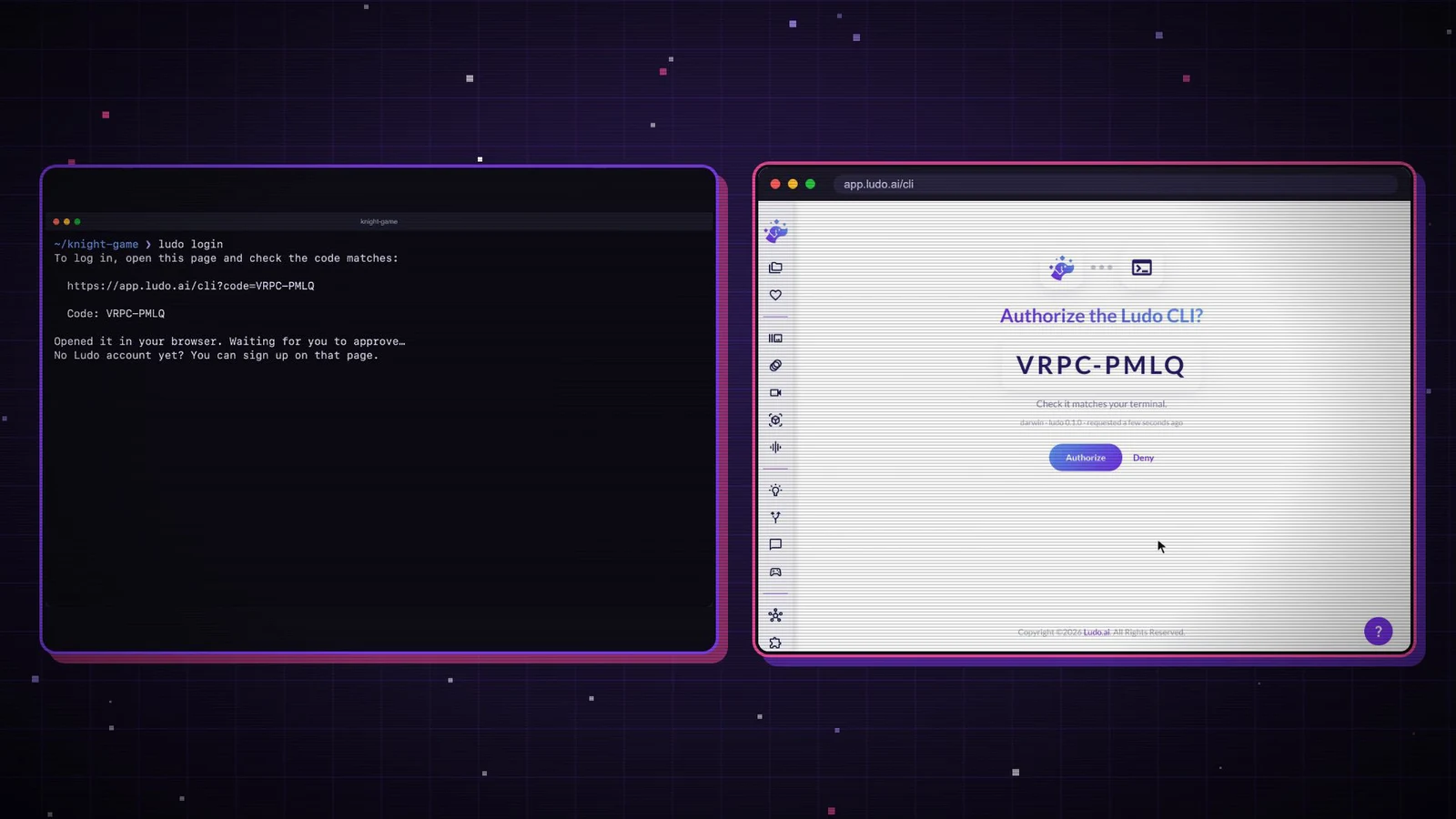Follow the Ludo.ai footer link
Screen dimensions: 1456x819
click(1096, 632)
